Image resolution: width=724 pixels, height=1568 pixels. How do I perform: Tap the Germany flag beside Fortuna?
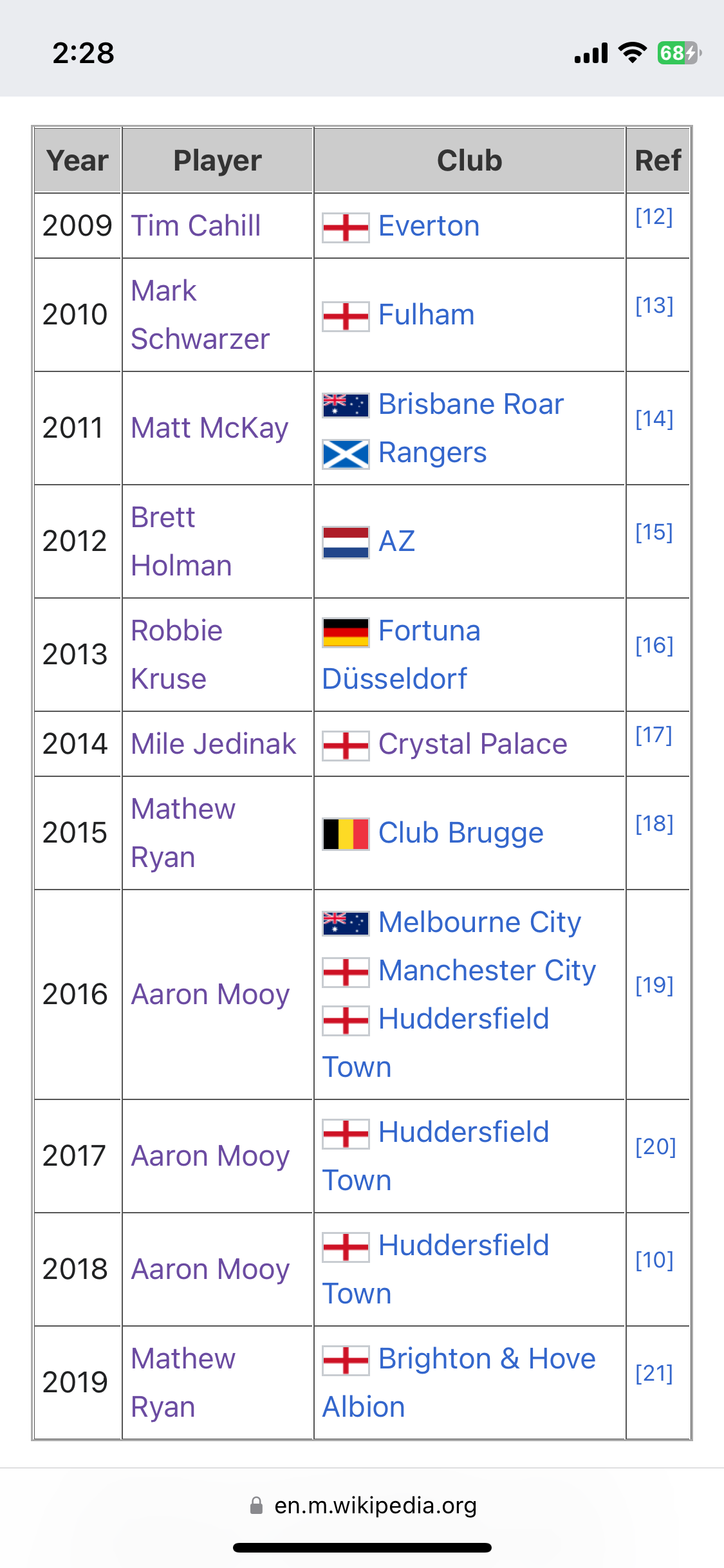pos(346,632)
